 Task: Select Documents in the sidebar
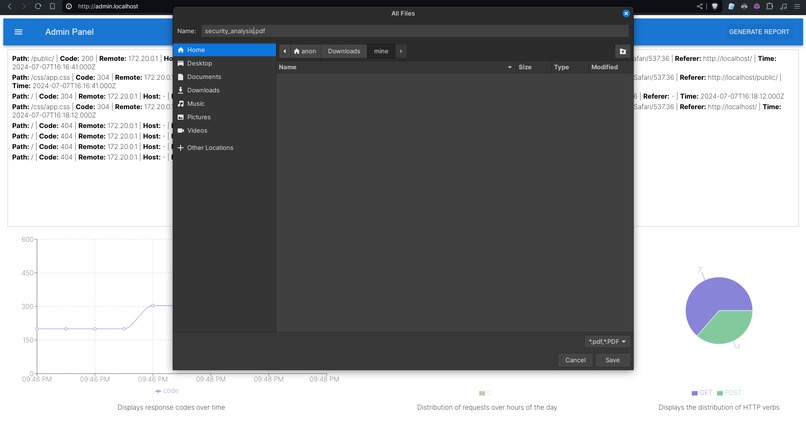[x=225, y=77]
